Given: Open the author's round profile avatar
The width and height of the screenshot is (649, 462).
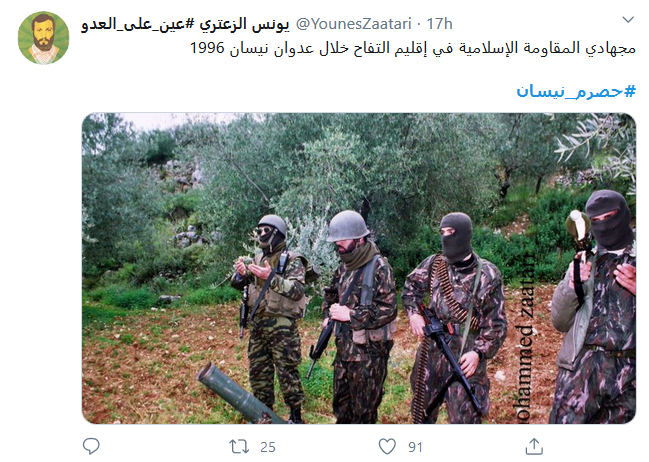Looking at the screenshot, I should coord(43,38).
